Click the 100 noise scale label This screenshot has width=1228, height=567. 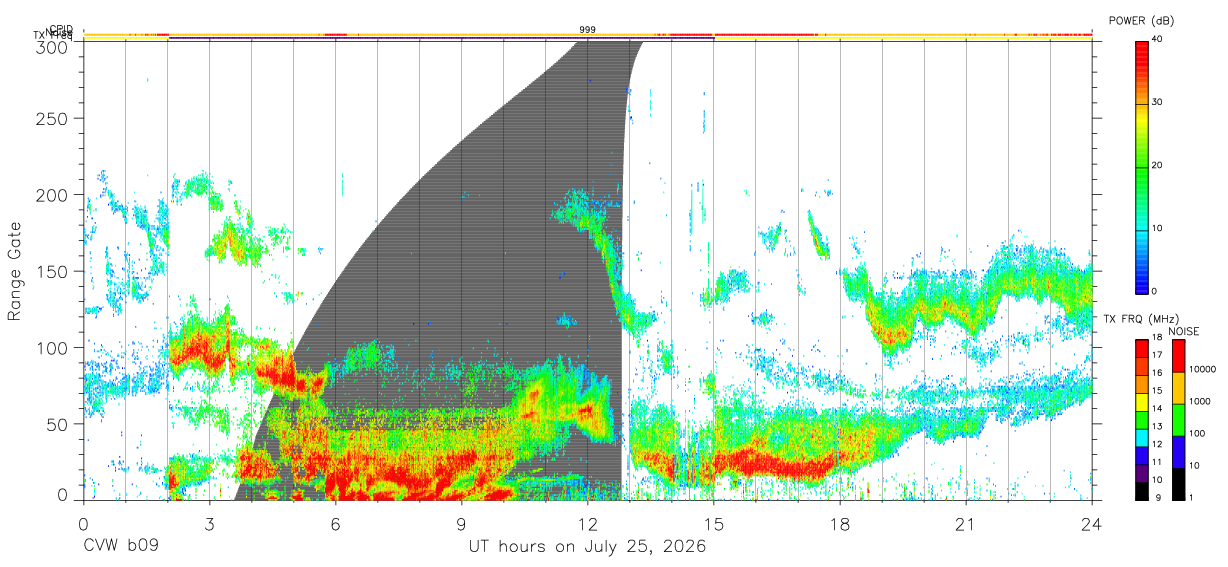point(1197,433)
